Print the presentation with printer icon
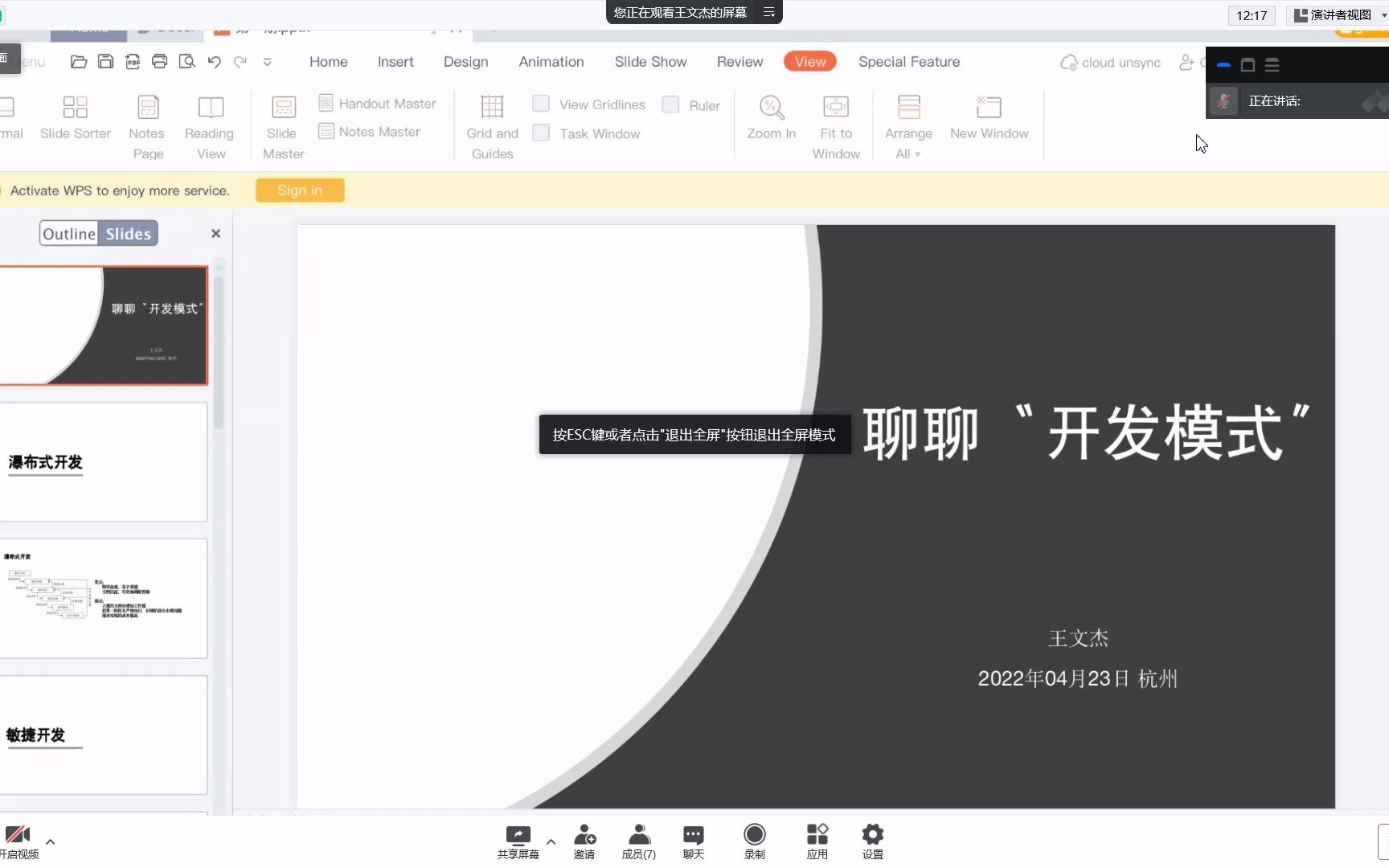 coord(160,62)
